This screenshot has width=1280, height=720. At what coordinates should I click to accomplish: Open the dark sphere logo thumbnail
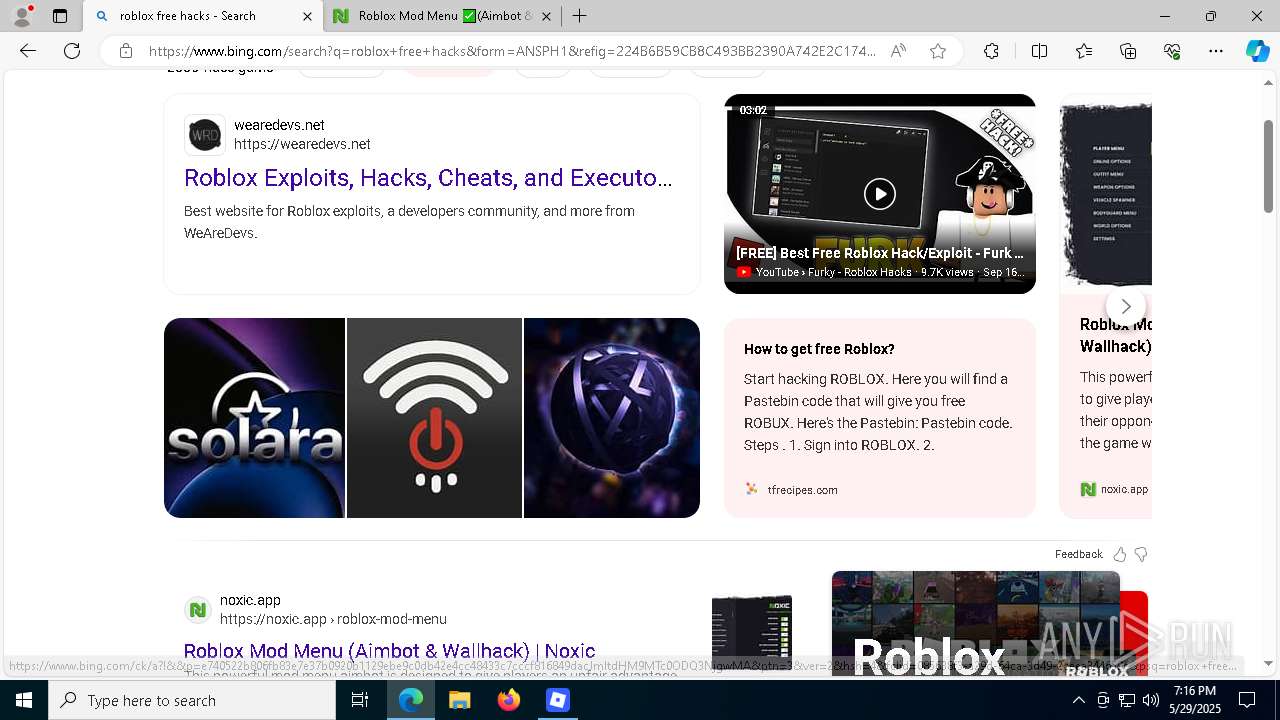612,418
